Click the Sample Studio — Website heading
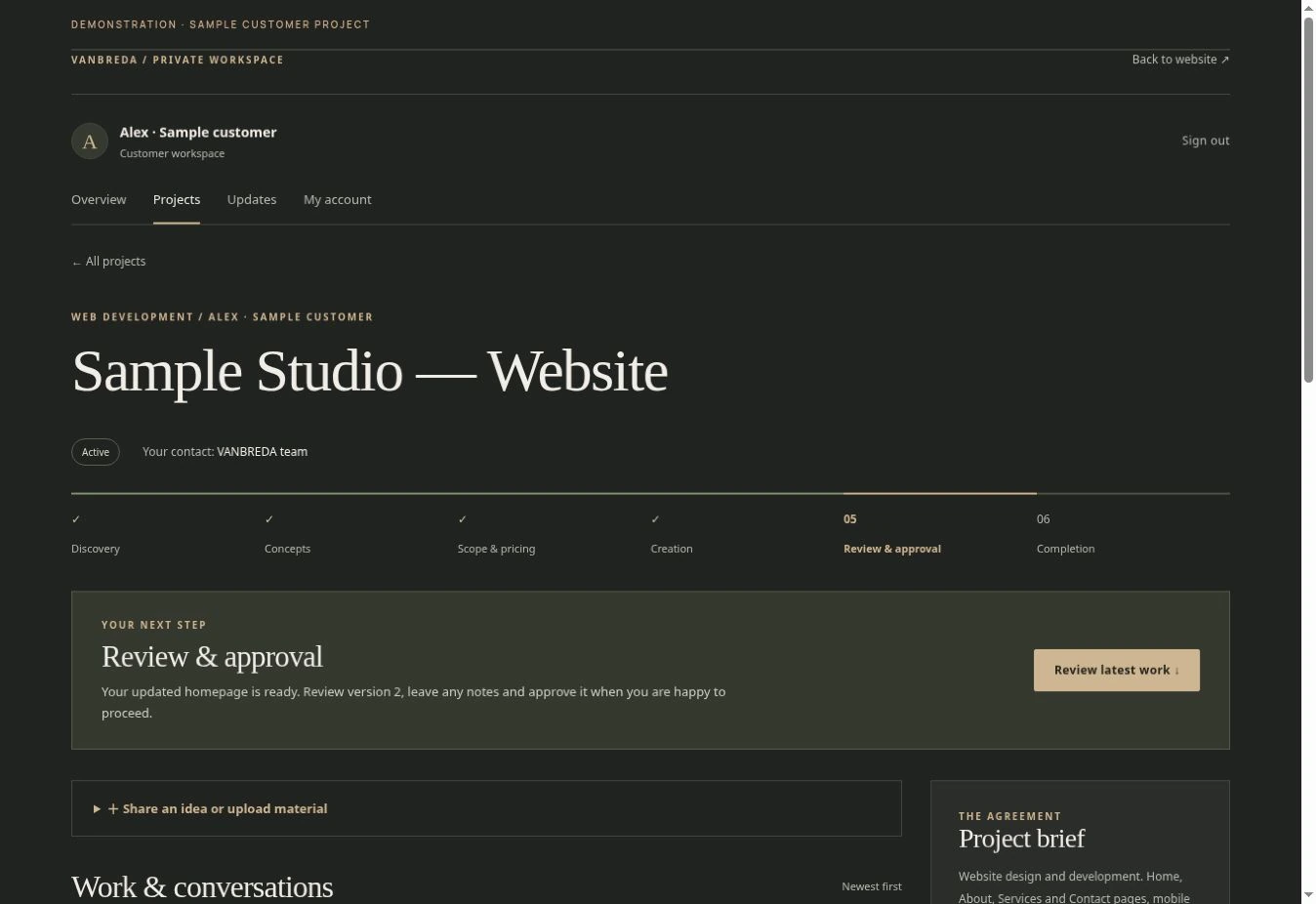 click(x=370, y=371)
